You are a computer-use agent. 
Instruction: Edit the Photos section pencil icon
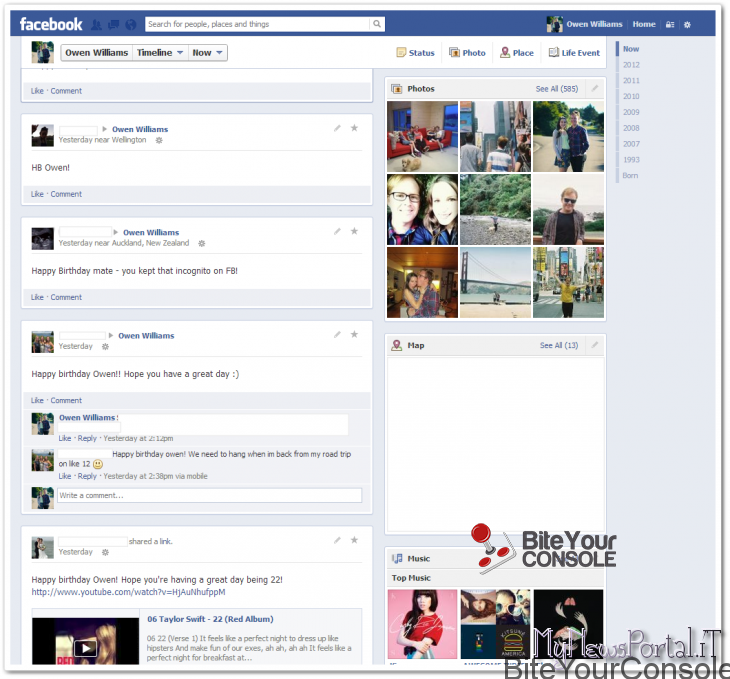pos(595,88)
